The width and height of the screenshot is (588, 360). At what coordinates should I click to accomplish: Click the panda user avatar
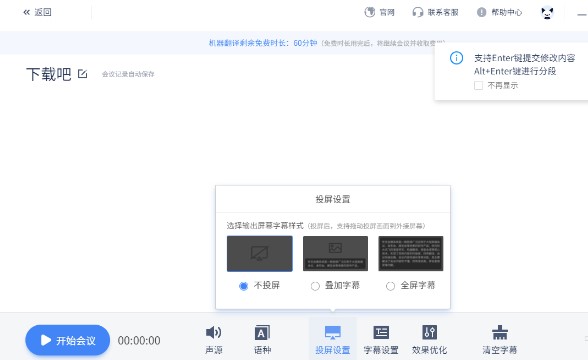pyautogui.click(x=547, y=13)
